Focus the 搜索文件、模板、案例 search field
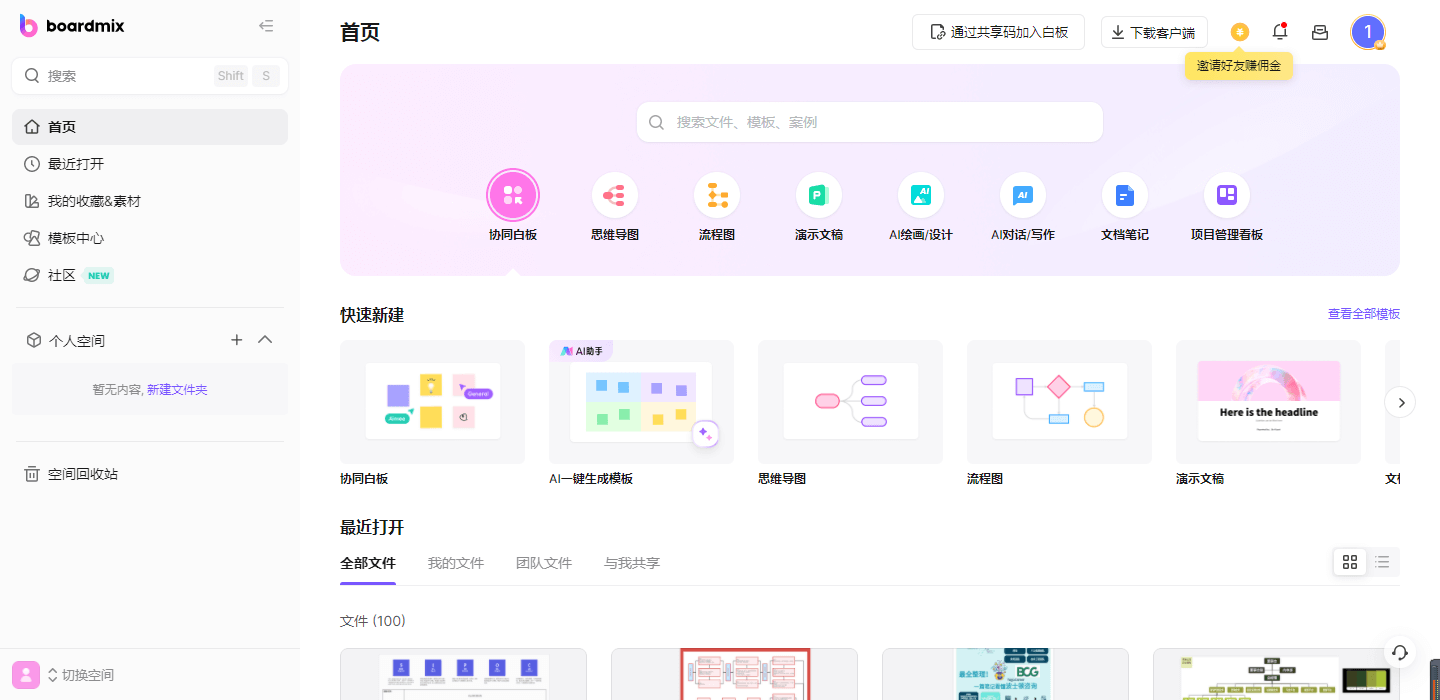 click(x=870, y=122)
